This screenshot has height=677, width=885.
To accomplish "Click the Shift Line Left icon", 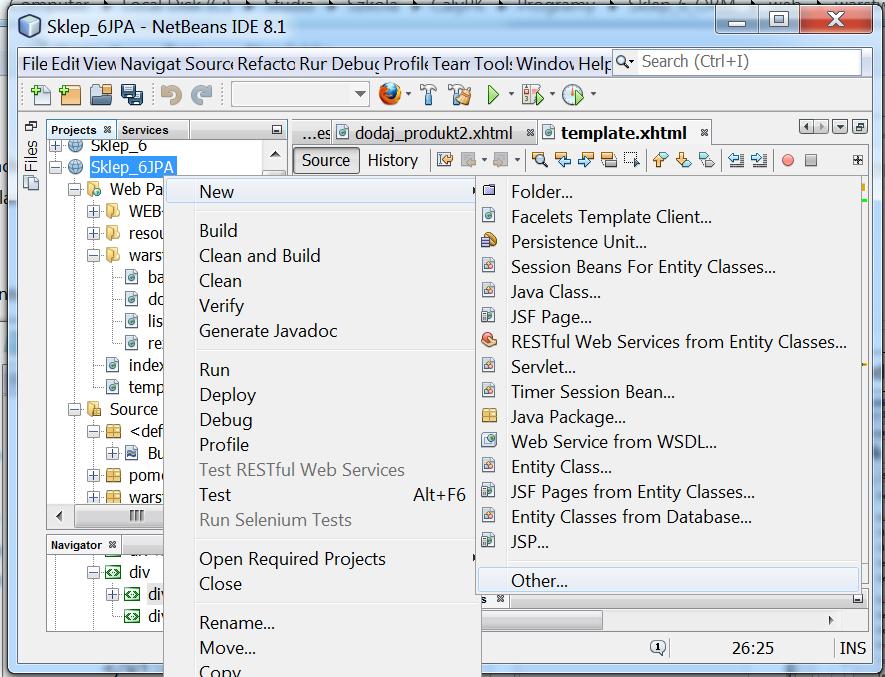I will (x=735, y=160).
